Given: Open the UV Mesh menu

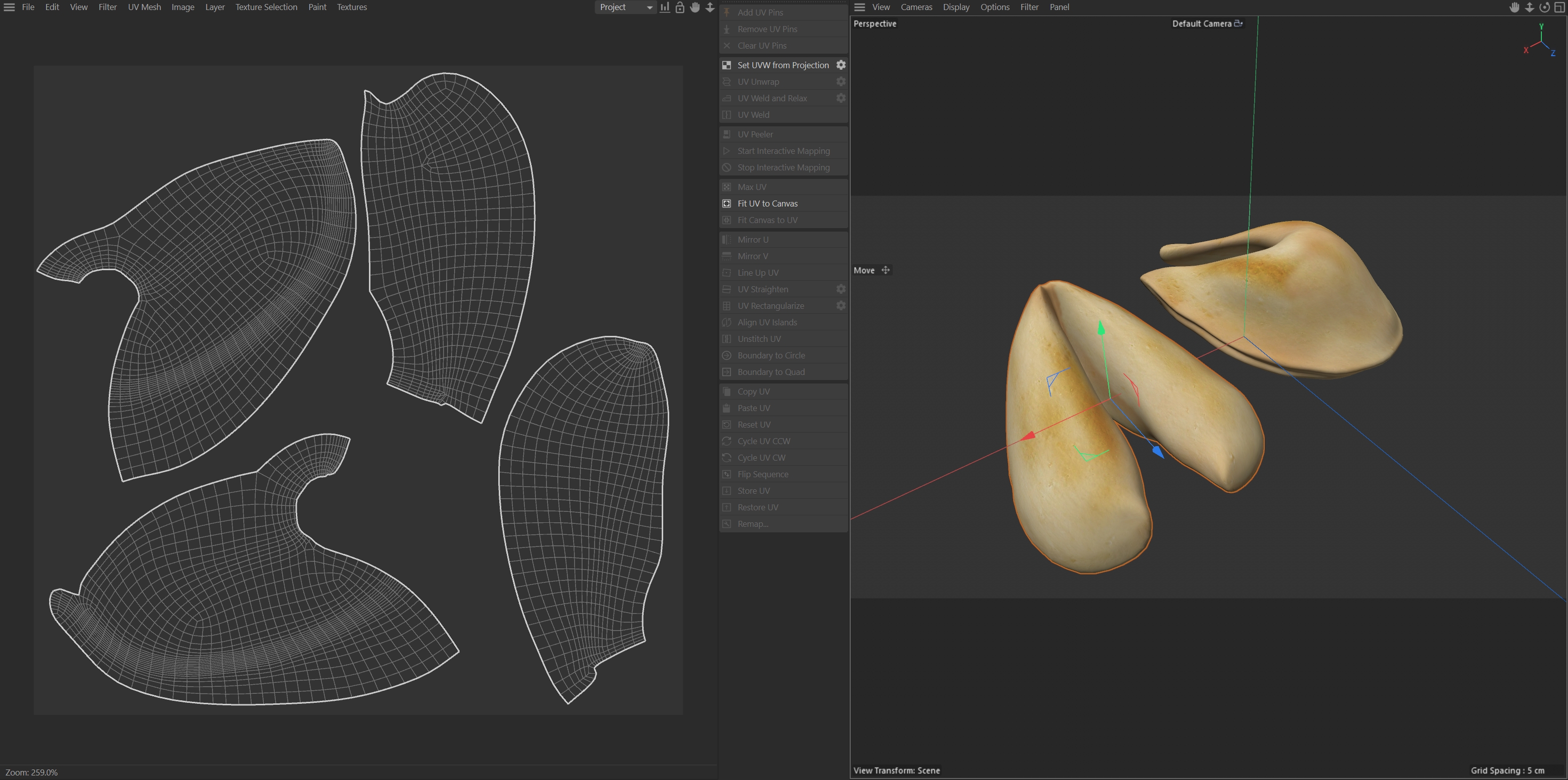Looking at the screenshot, I should (144, 8).
